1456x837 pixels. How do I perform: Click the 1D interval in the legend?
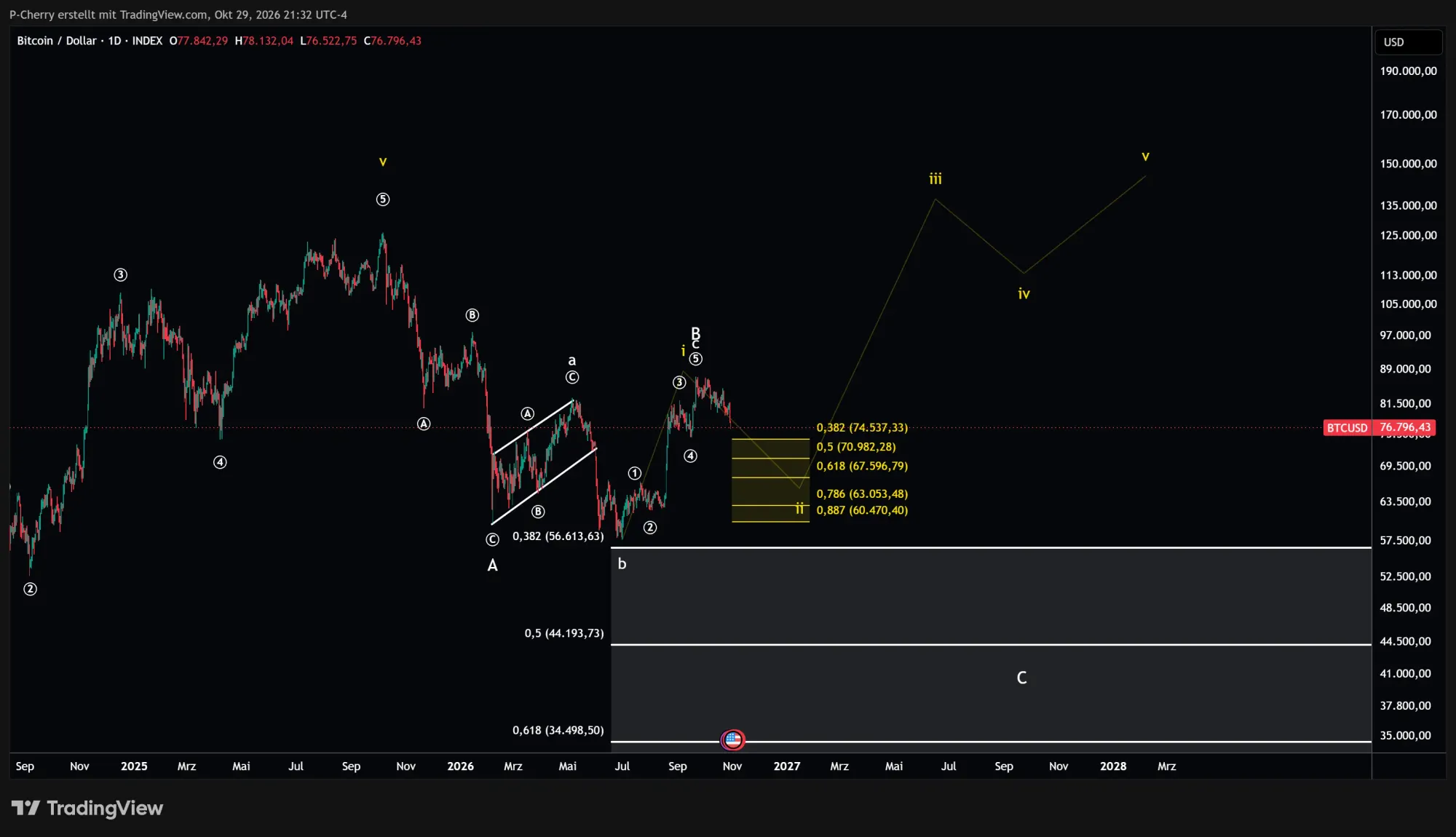click(114, 41)
